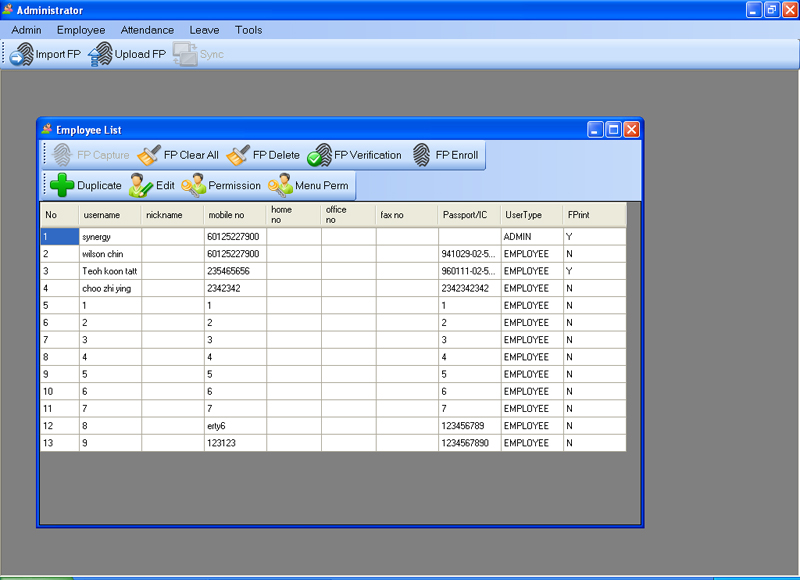Click the FP Delete brush icon

coord(238,155)
